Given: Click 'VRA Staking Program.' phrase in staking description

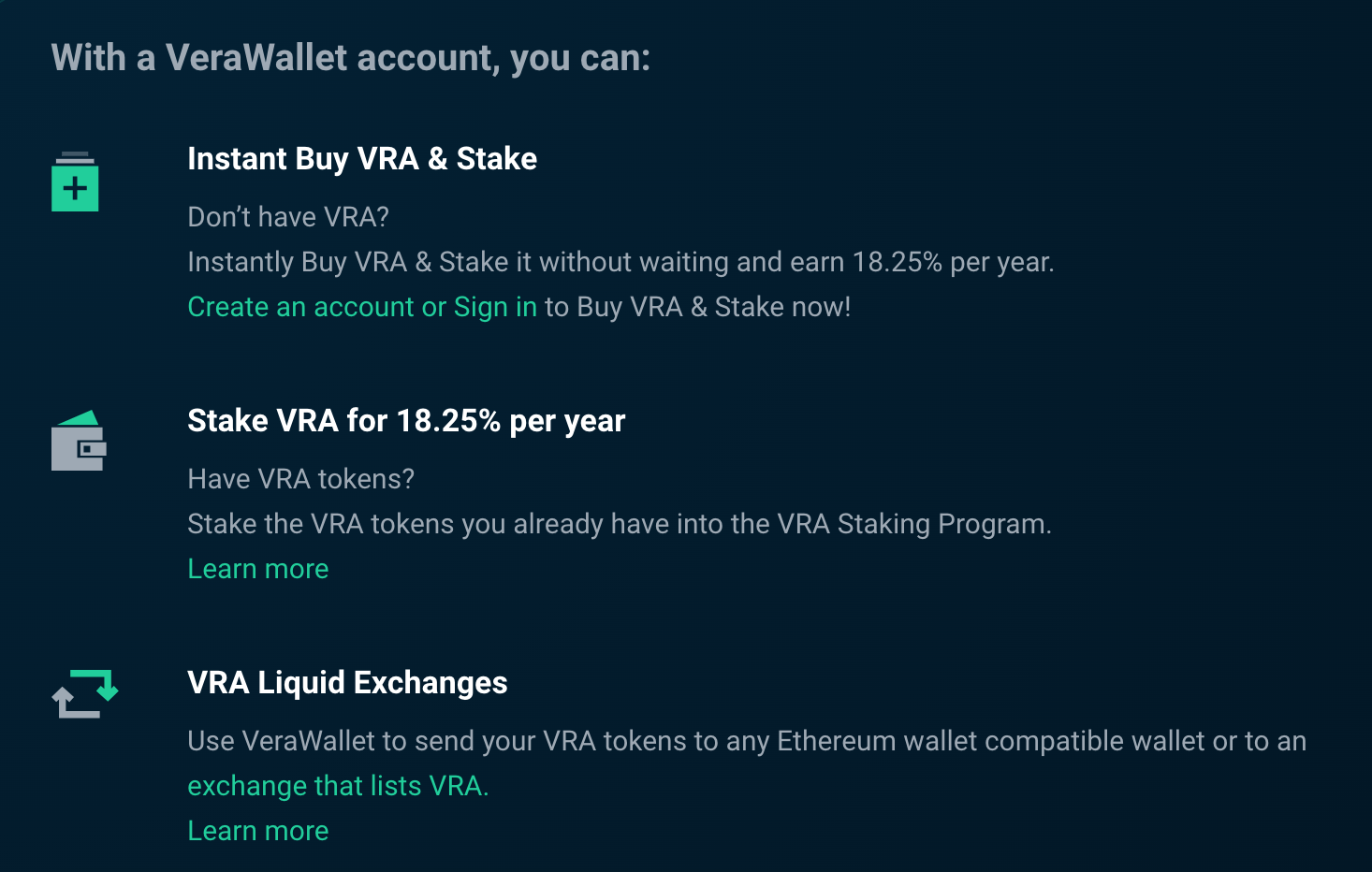Looking at the screenshot, I should click(914, 524).
